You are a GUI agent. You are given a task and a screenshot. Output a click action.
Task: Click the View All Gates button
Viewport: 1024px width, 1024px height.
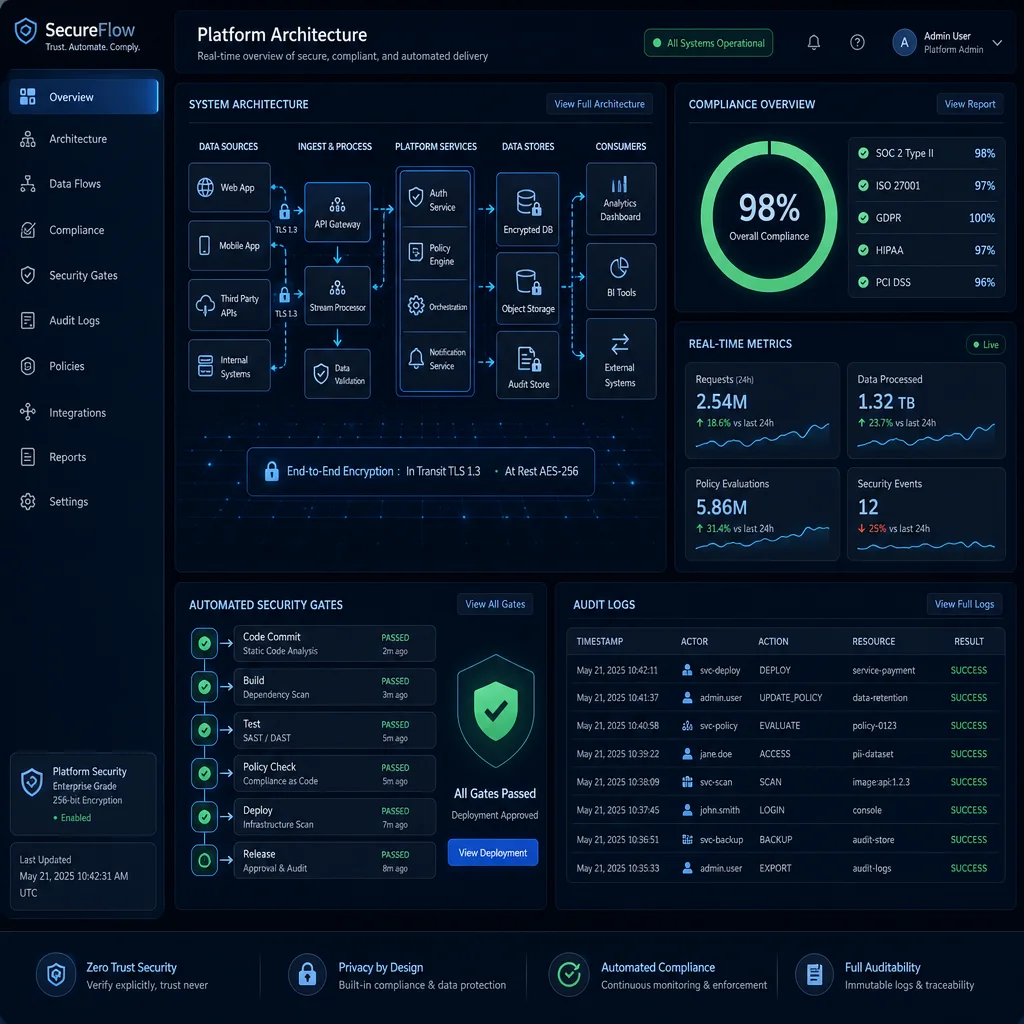[x=494, y=604]
